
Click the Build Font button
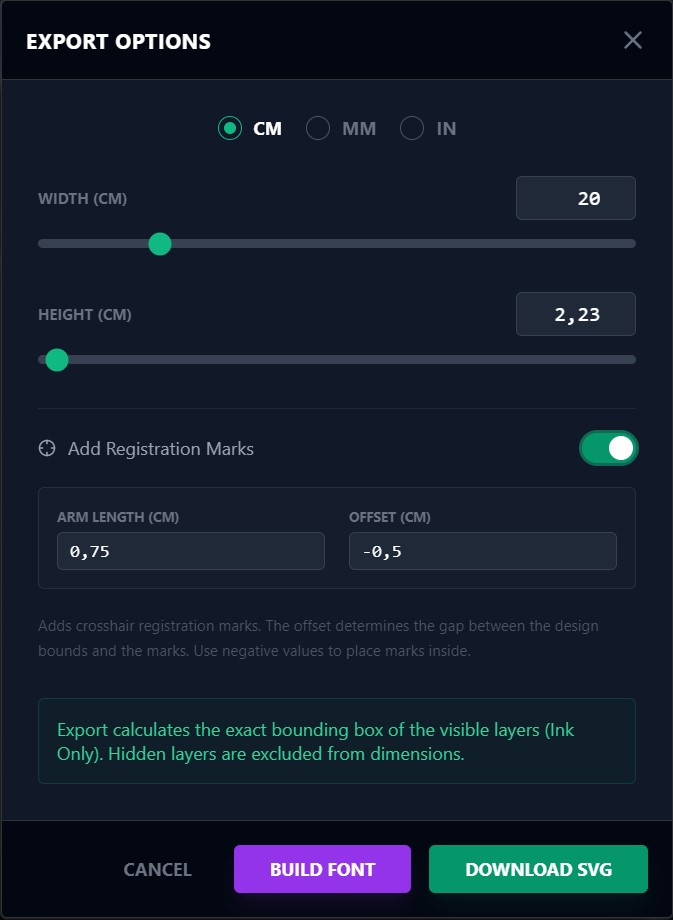click(x=322, y=869)
